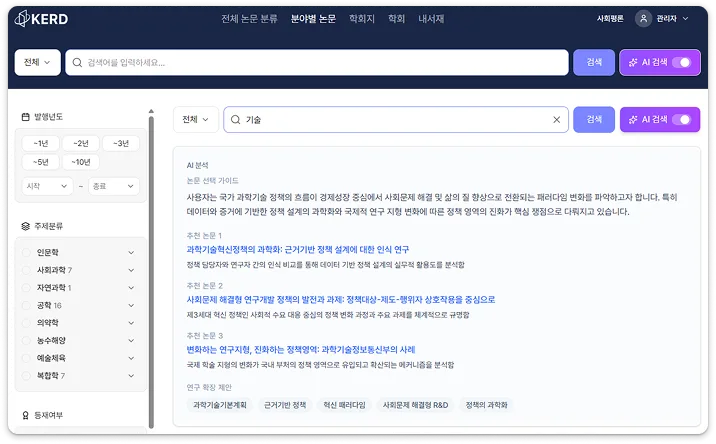Click the 검색 button in header
716x444 pixels.
594,63
